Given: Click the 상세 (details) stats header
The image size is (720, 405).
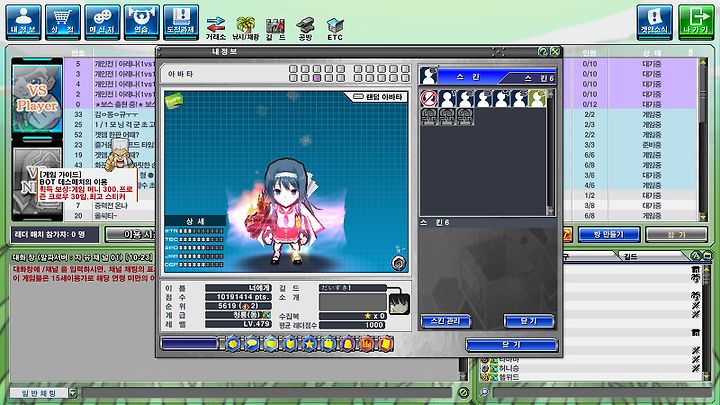Looking at the screenshot, I should tap(196, 221).
